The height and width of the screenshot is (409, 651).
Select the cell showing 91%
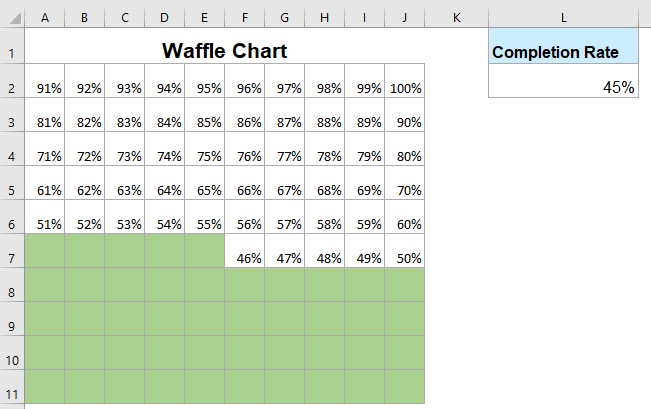(45, 88)
